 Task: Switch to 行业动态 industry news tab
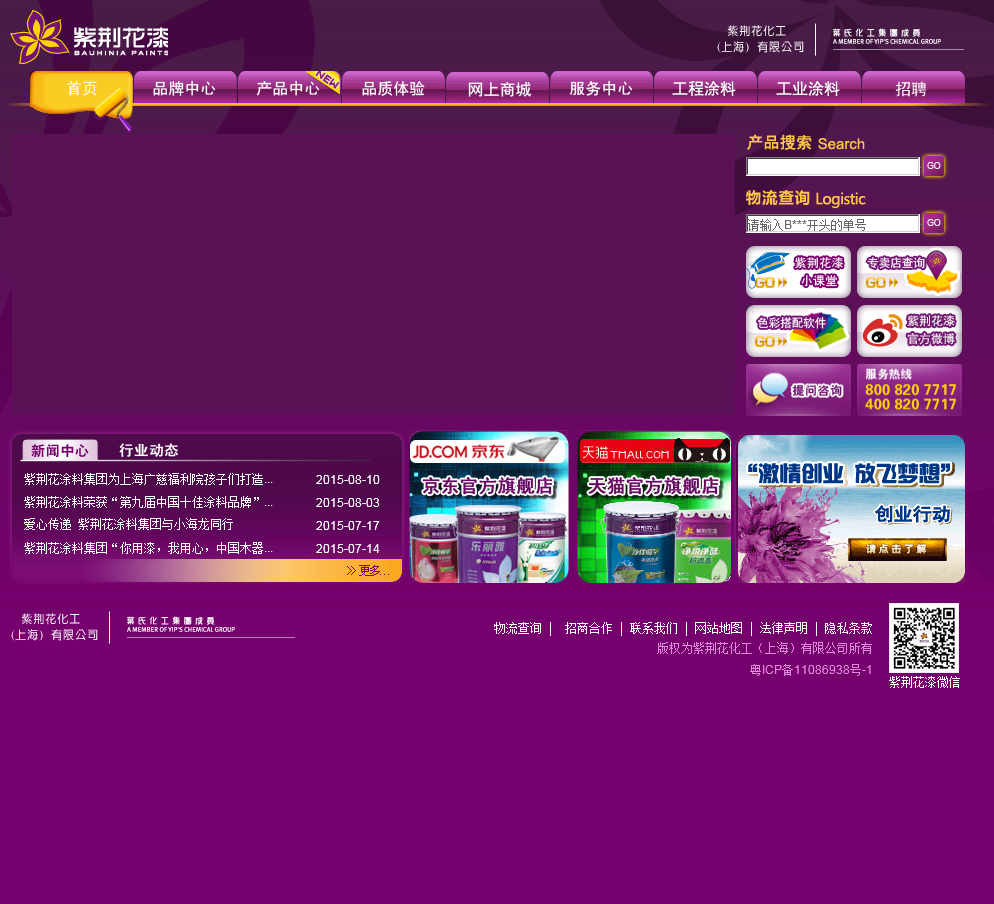(x=149, y=450)
